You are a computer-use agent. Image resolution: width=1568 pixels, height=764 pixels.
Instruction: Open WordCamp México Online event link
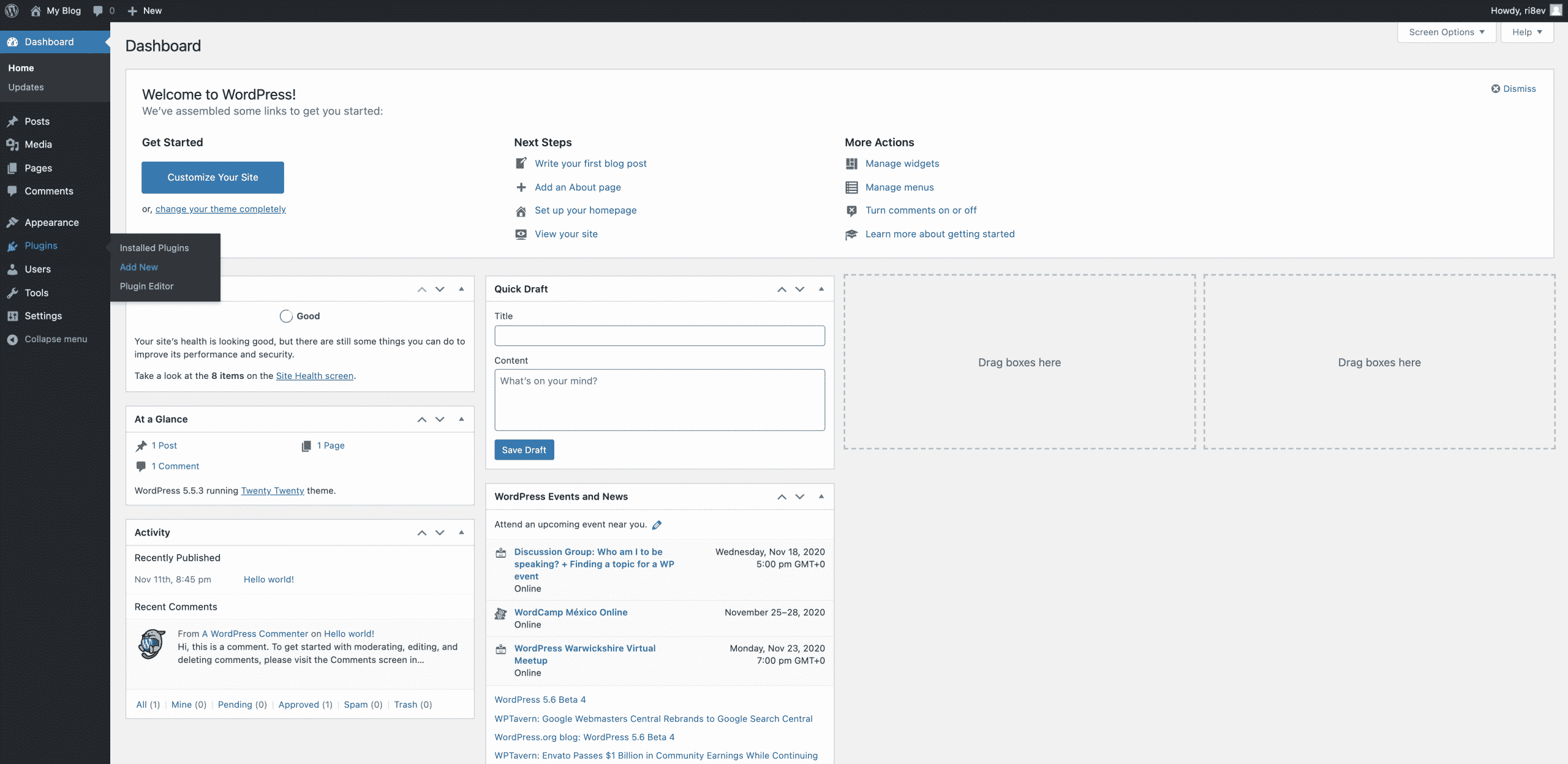pos(571,612)
